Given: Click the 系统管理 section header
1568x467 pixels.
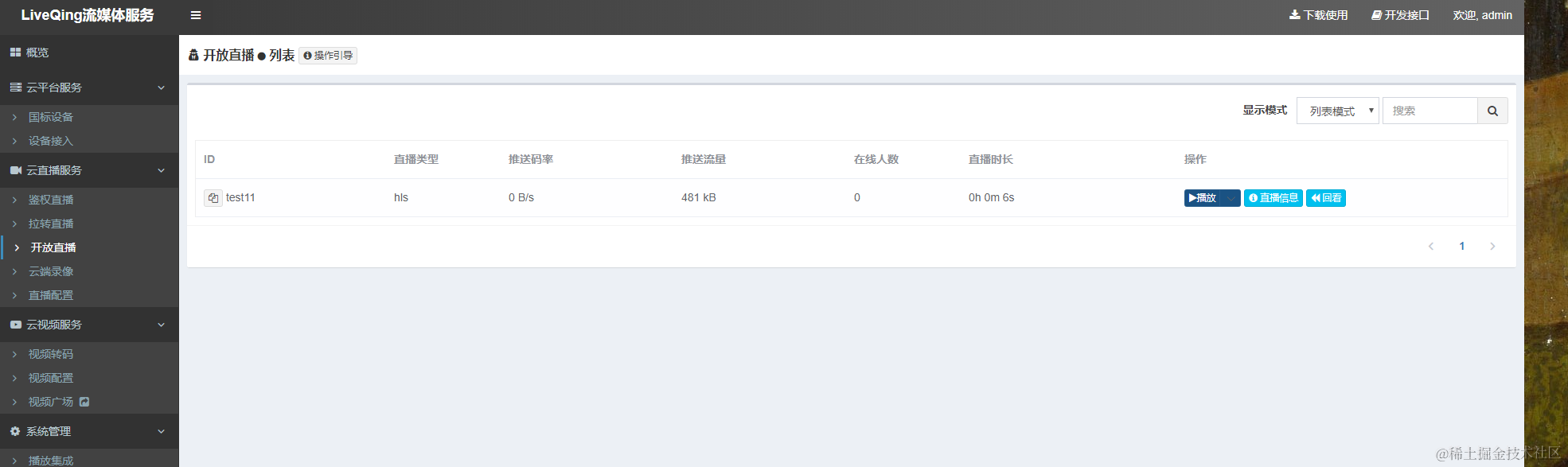Looking at the screenshot, I should (x=89, y=431).
